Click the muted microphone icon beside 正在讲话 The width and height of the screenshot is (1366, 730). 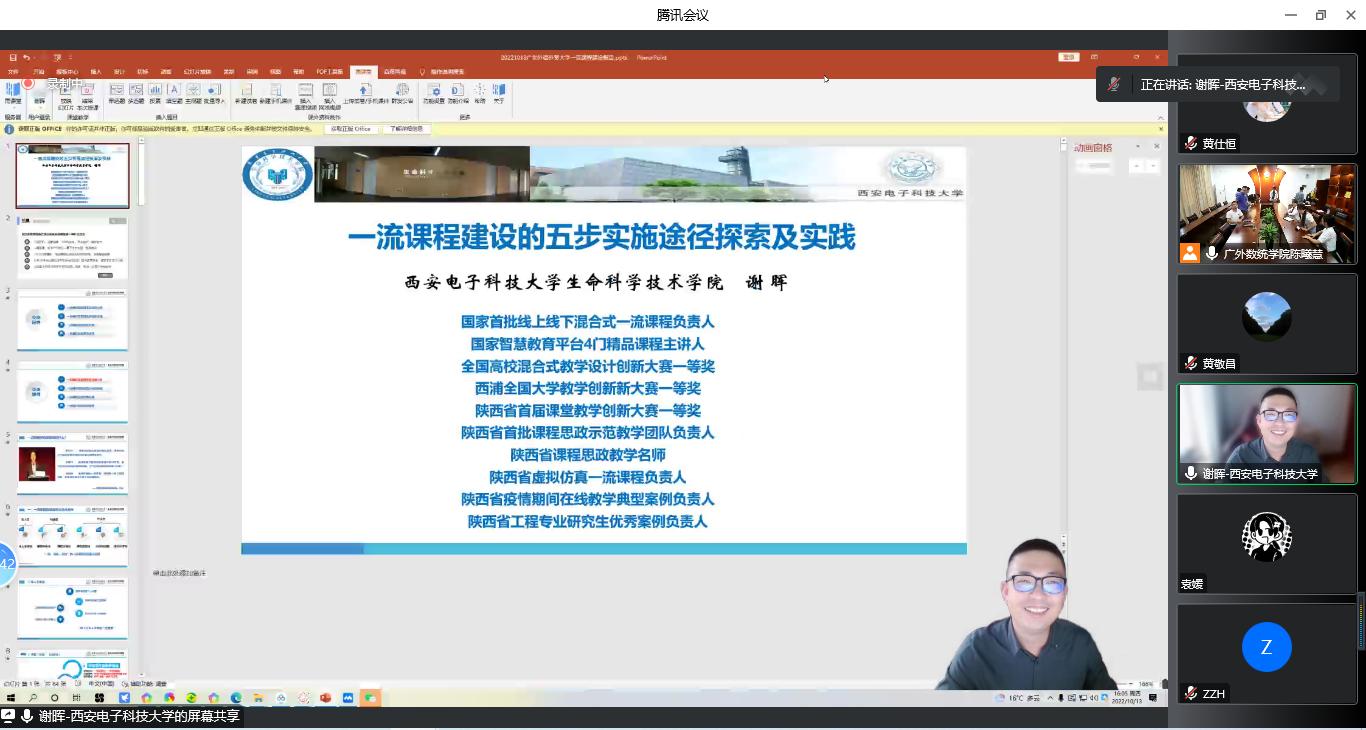(x=1114, y=85)
